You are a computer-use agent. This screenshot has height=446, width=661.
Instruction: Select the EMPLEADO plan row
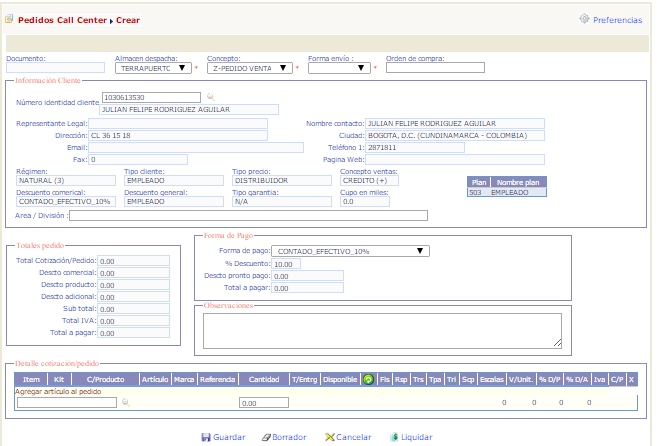[x=507, y=192]
